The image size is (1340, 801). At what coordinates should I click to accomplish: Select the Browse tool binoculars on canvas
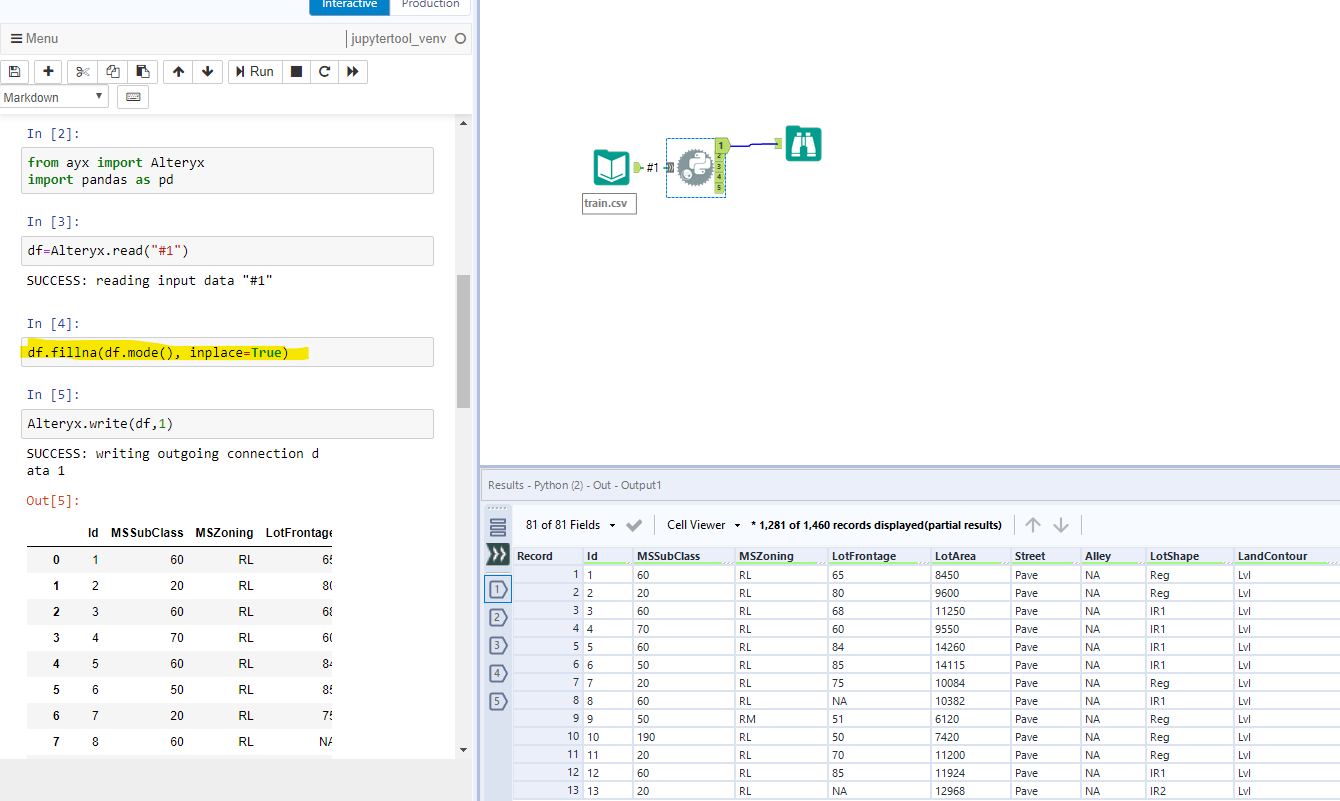click(x=803, y=144)
